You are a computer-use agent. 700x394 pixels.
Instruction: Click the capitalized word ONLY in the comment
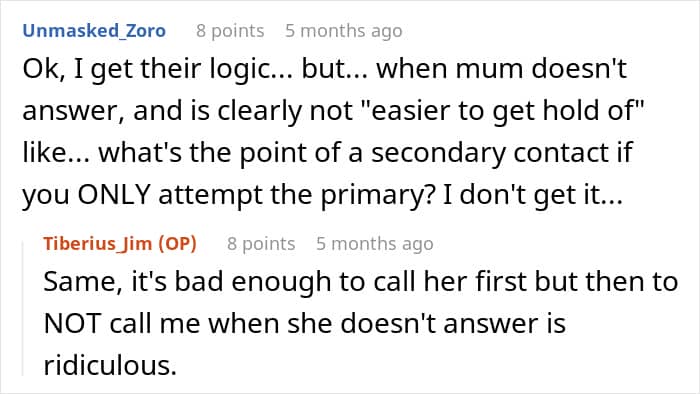(x=113, y=195)
